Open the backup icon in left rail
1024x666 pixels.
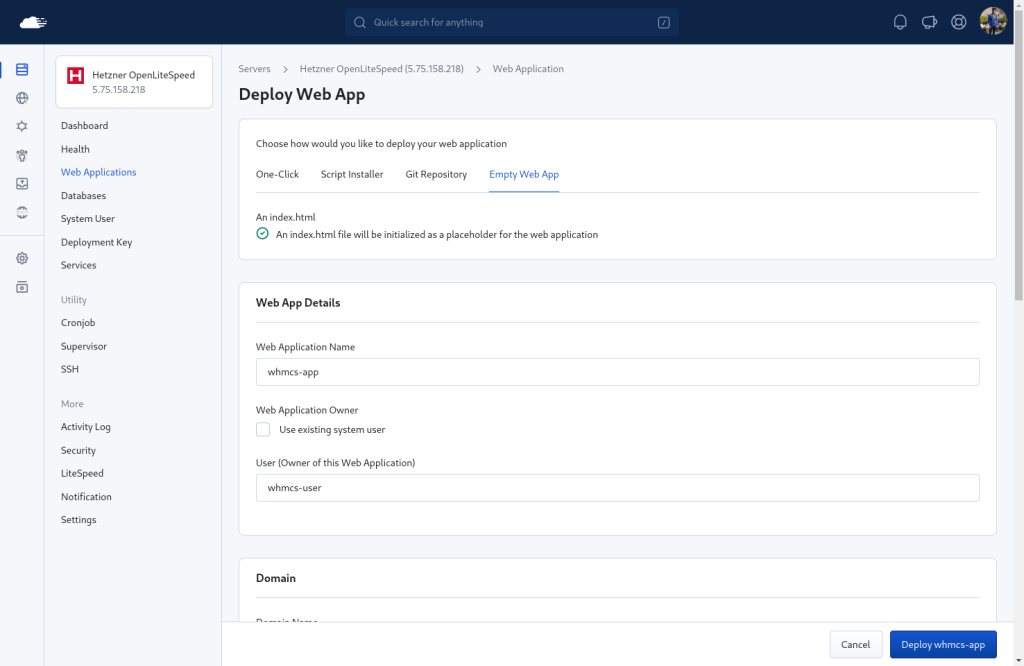pos(22,183)
